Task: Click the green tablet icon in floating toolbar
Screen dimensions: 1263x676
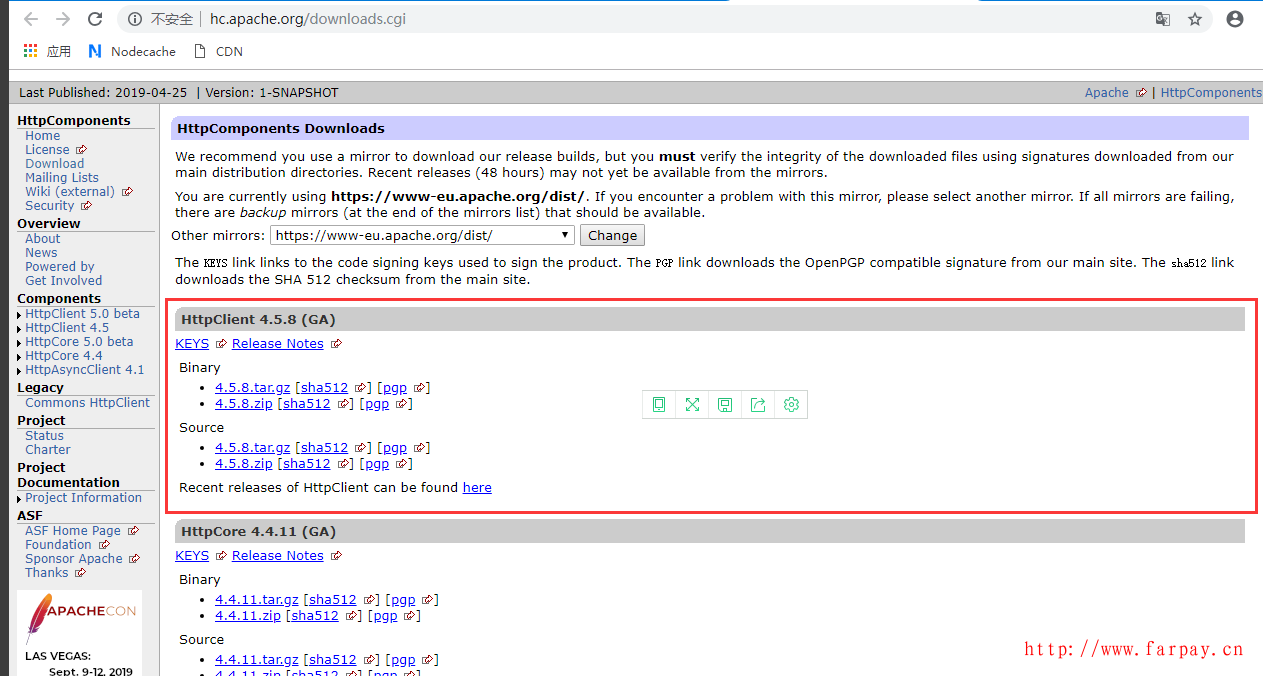Action: tap(659, 405)
